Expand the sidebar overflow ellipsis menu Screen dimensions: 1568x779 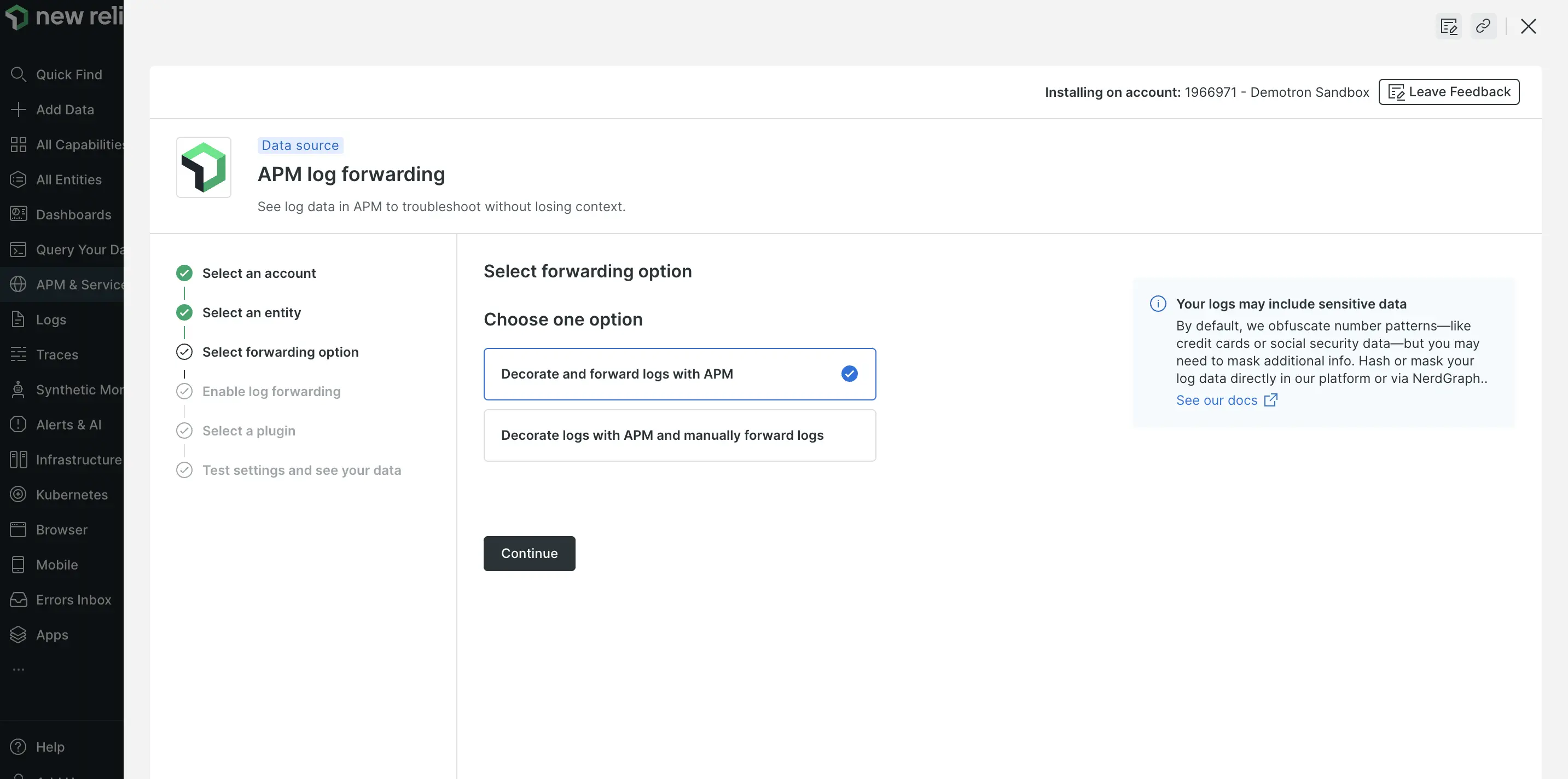18,670
